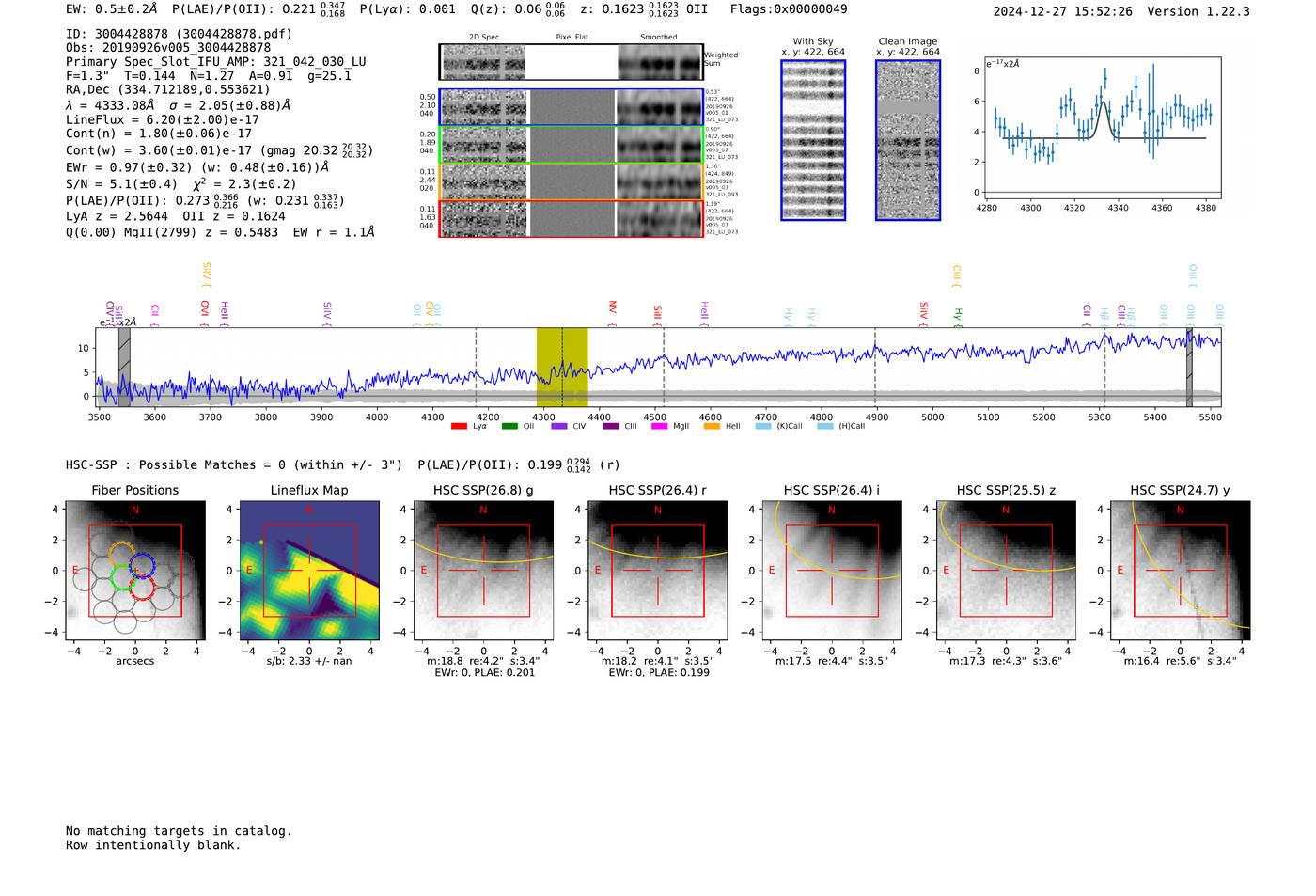Viewport: 1316px width, 896px height.
Task: Click the magenta MgII legend swatch
Action: click(x=659, y=427)
